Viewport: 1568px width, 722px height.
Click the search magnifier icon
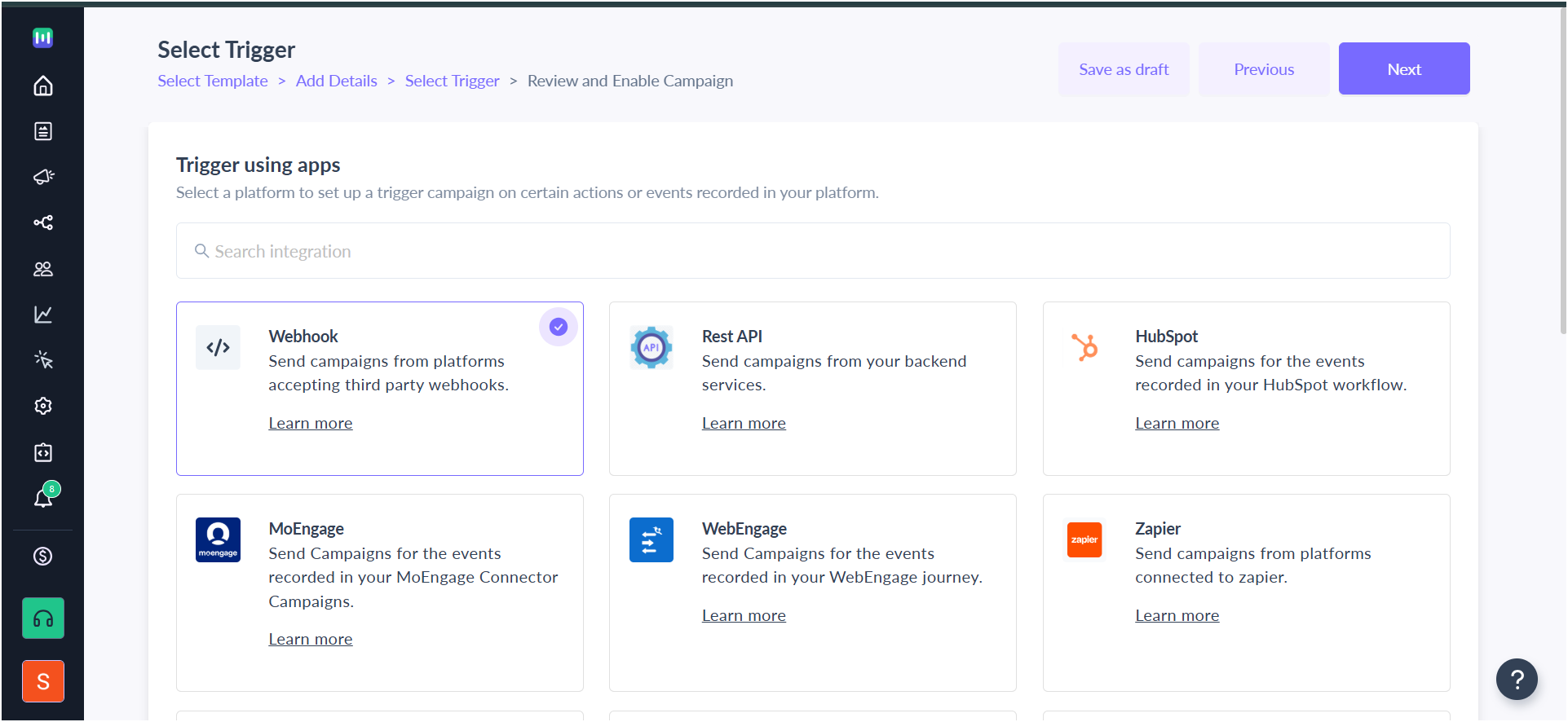click(201, 251)
